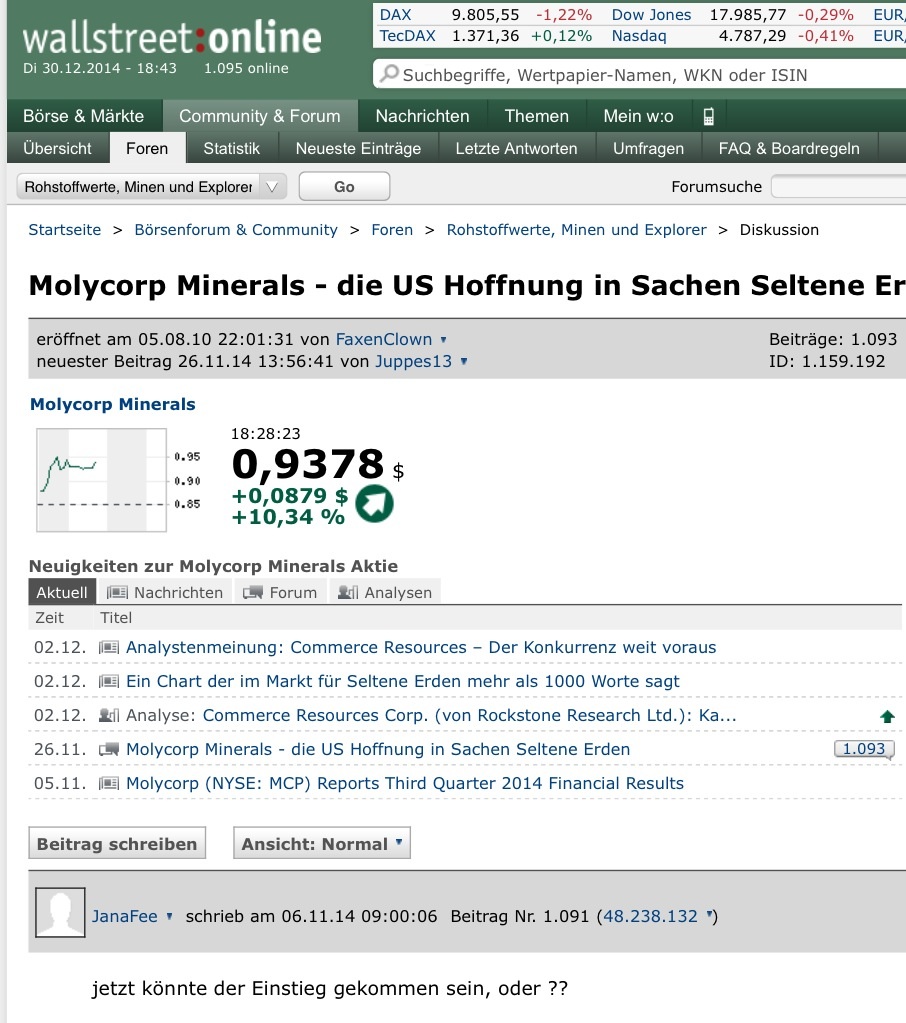Click the mobile phone icon in the navigation bar
The image size is (906, 1023).
(x=709, y=116)
